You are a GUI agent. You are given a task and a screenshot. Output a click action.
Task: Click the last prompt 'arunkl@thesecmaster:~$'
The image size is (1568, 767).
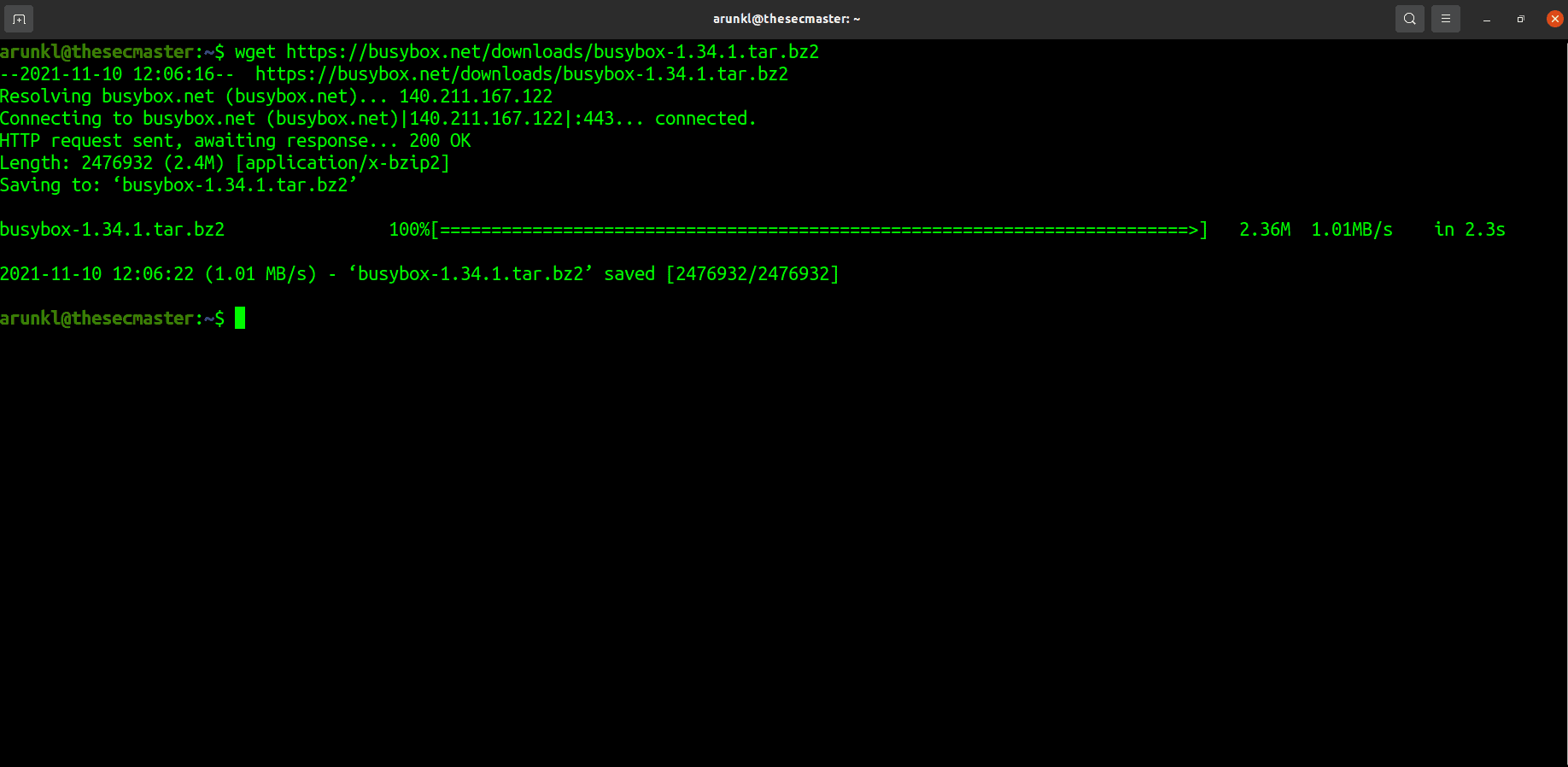112,319
